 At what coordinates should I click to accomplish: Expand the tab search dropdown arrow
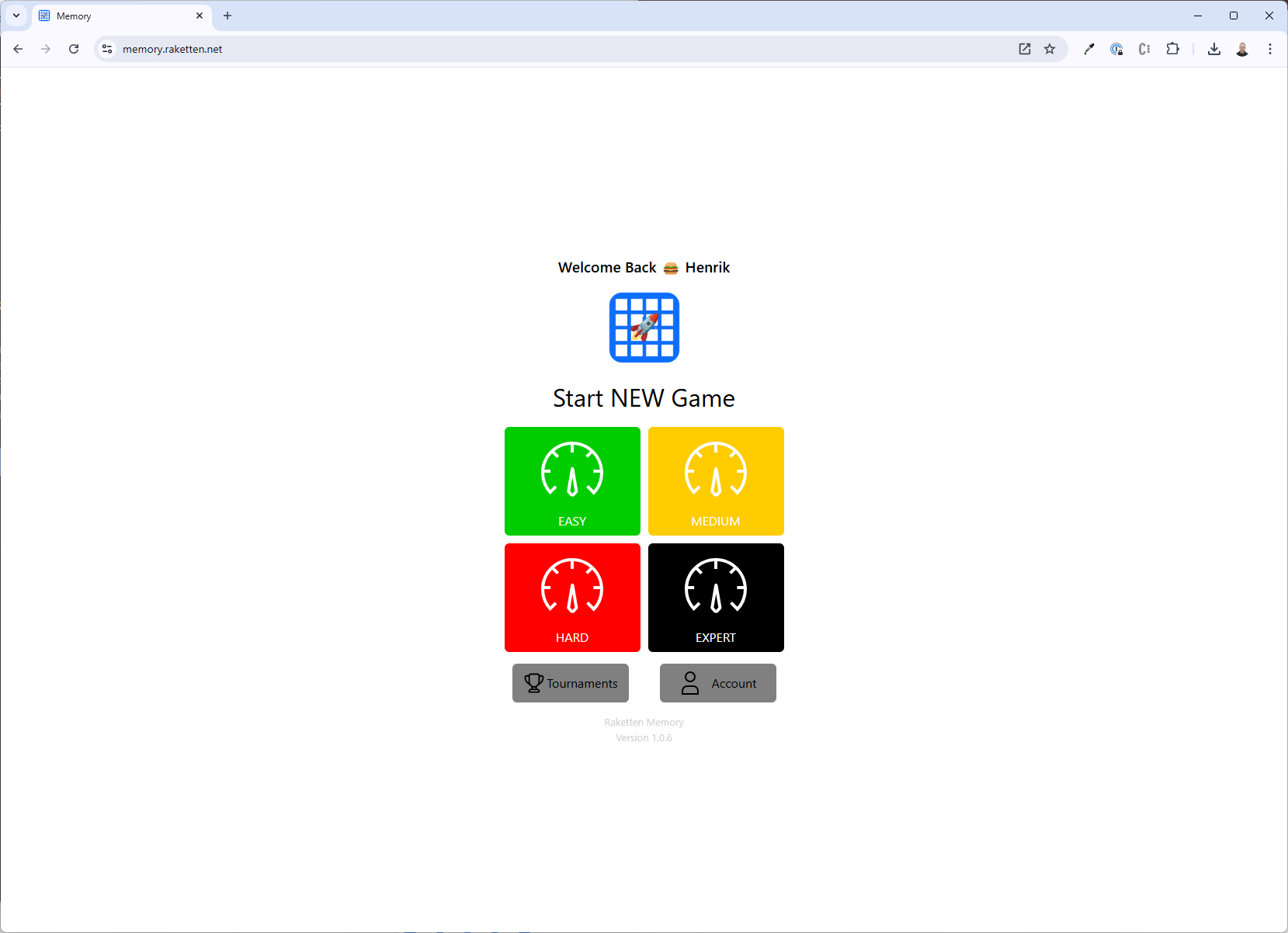tap(16, 16)
